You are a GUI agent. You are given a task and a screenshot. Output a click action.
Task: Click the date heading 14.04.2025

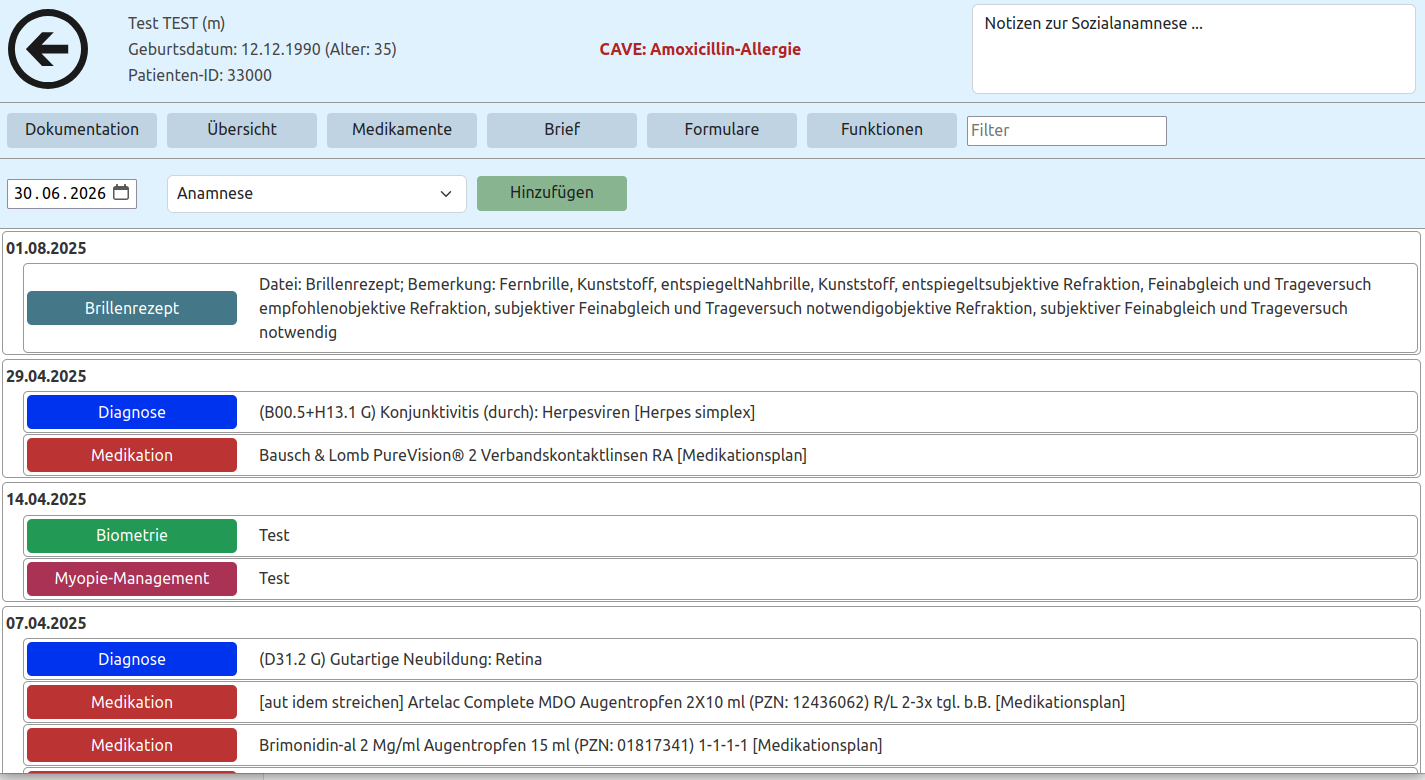pos(46,499)
